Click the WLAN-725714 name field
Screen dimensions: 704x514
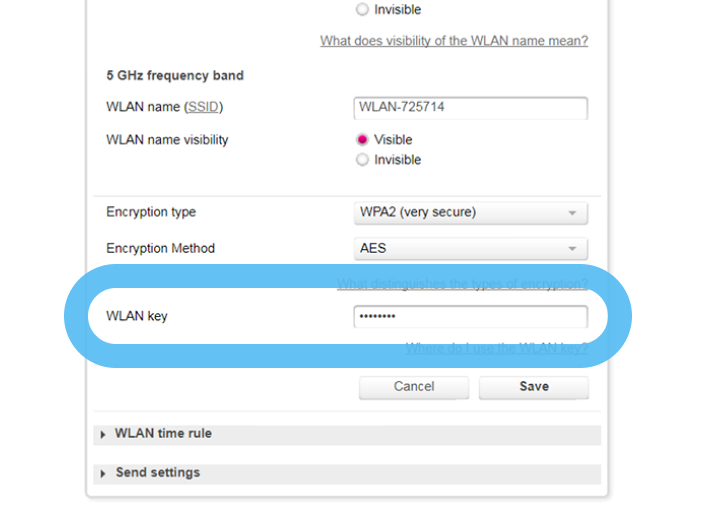point(470,108)
